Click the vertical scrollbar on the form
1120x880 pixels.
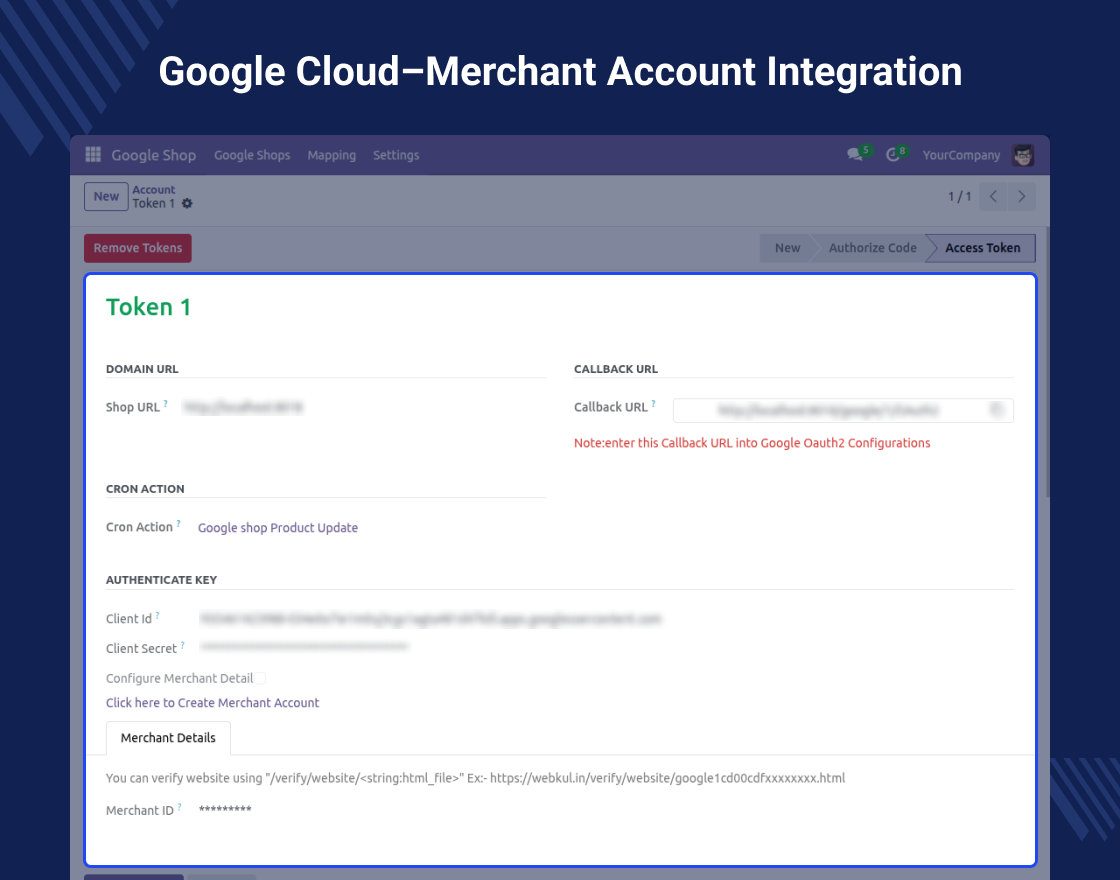[x=1047, y=362]
